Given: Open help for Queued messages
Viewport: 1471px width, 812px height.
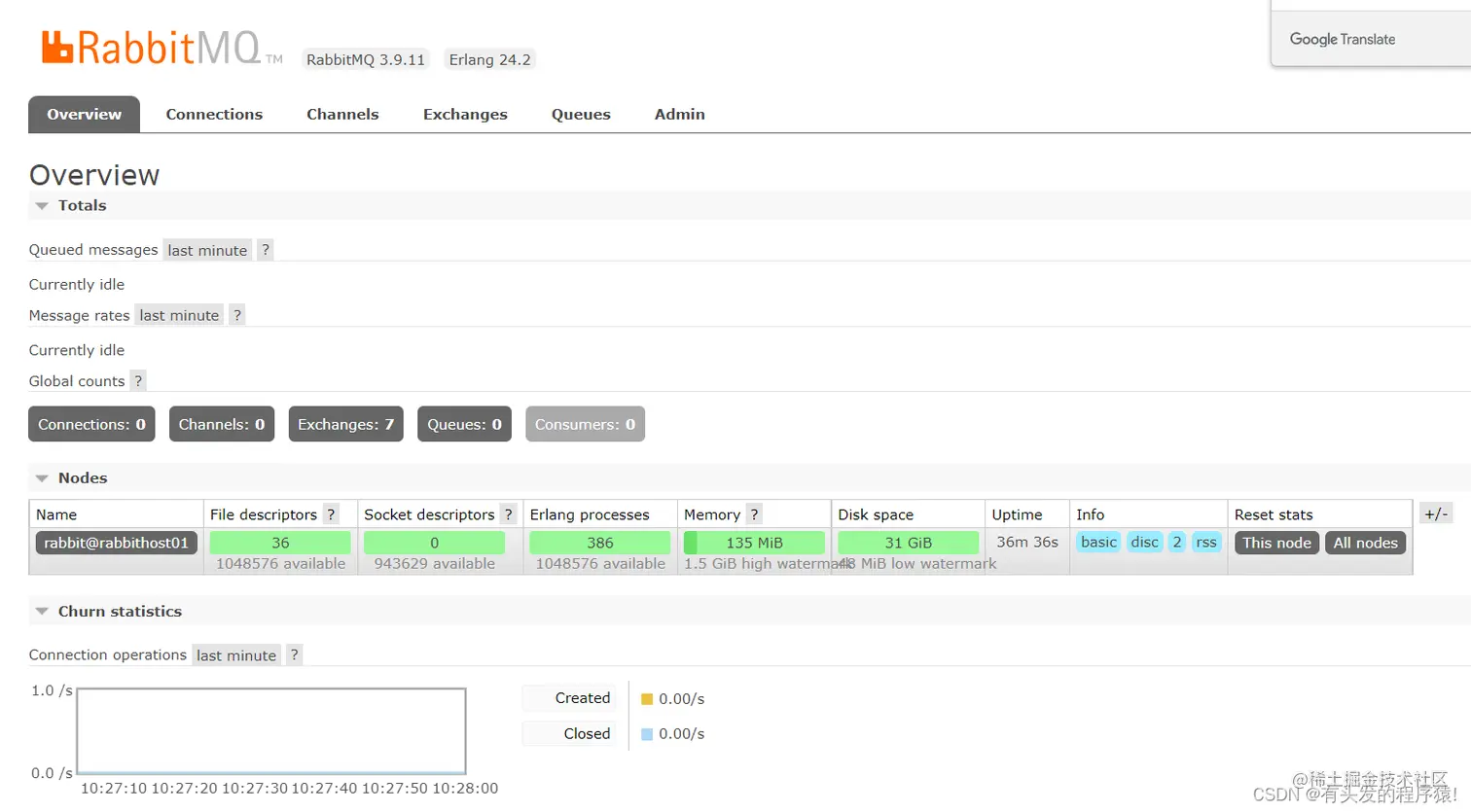Looking at the screenshot, I should tap(265, 250).
